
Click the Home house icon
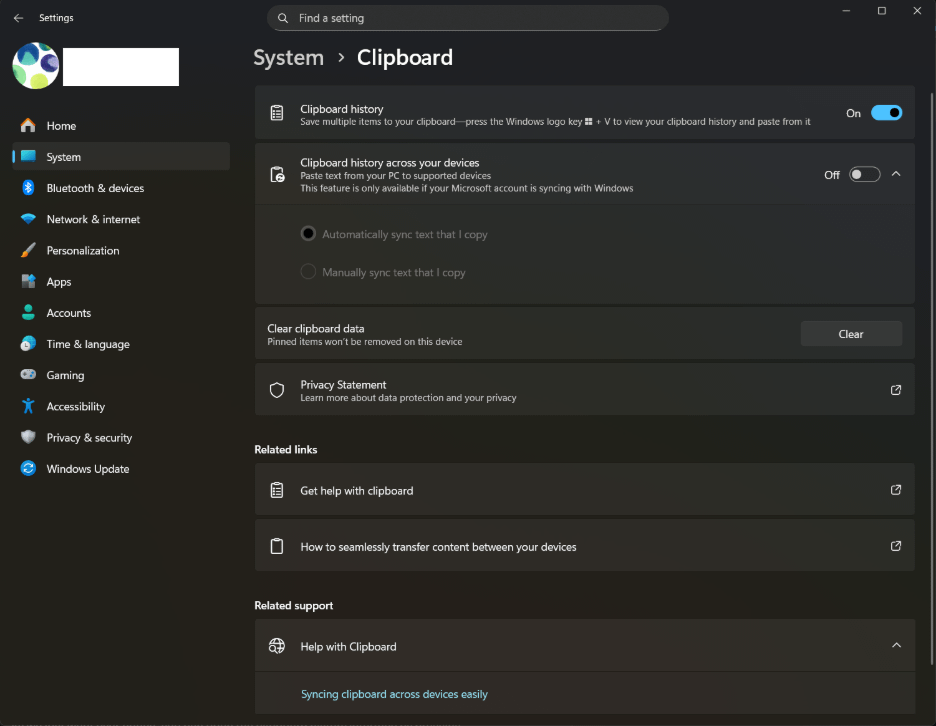point(28,125)
